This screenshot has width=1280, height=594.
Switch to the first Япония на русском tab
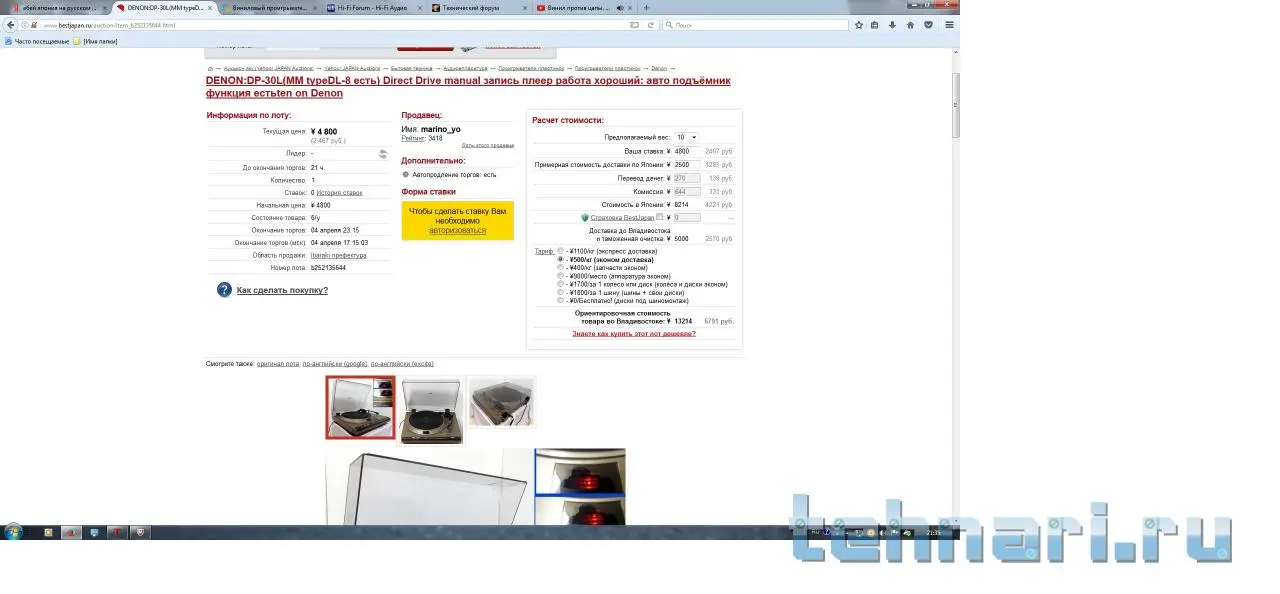[x=56, y=7]
